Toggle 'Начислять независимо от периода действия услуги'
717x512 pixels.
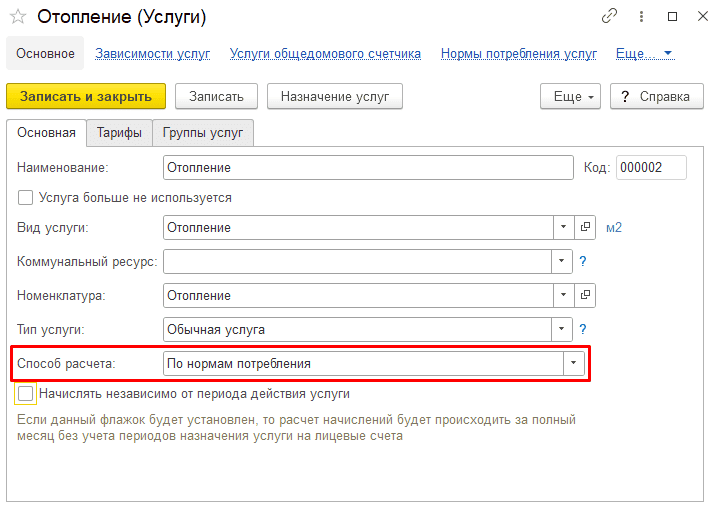point(26,394)
